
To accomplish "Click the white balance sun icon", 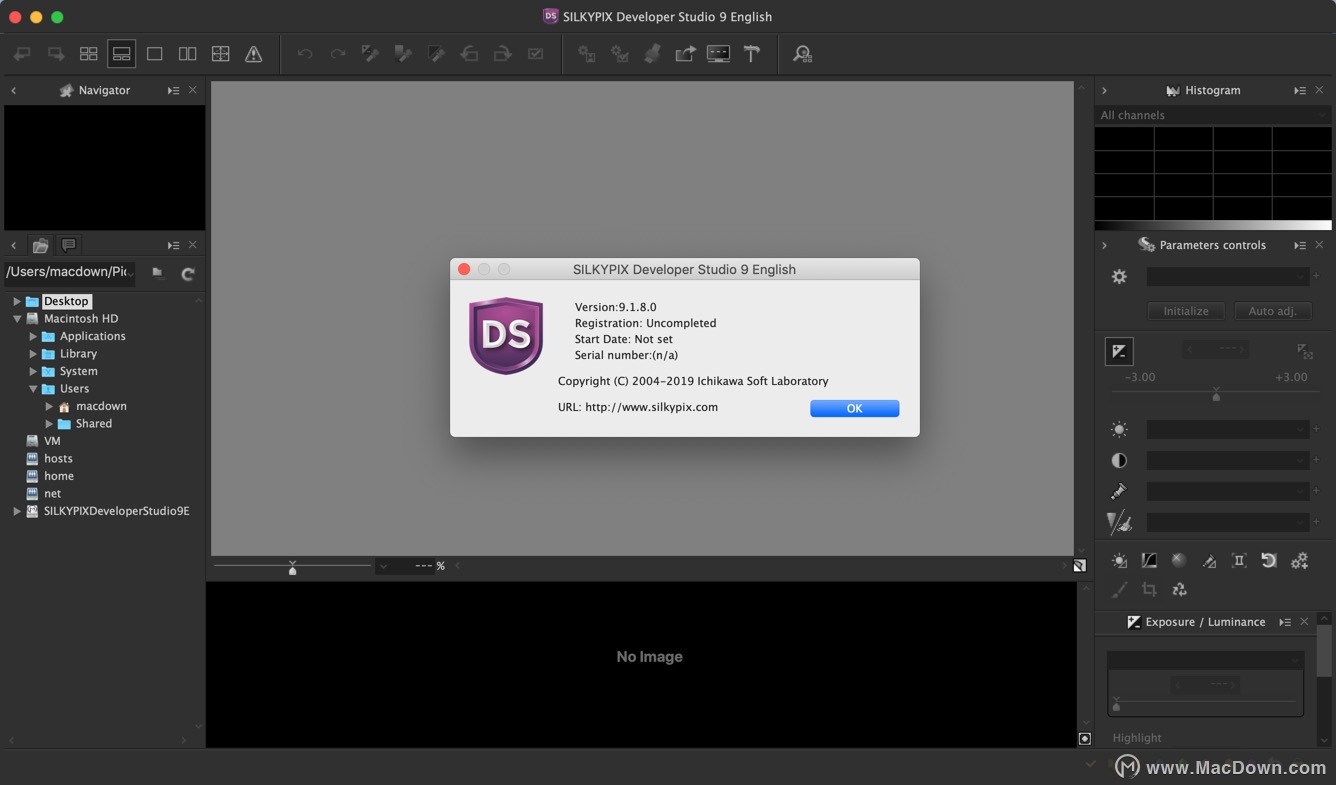I will click(x=1119, y=429).
